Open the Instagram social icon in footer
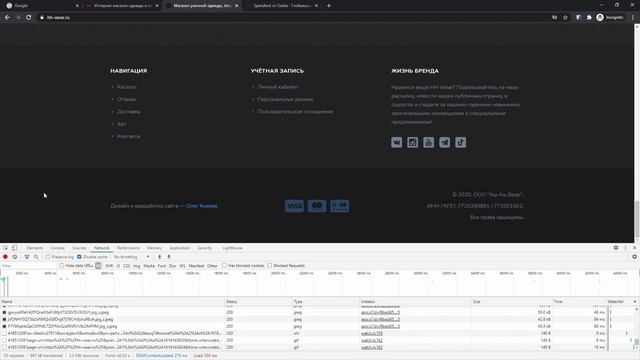 [413, 142]
